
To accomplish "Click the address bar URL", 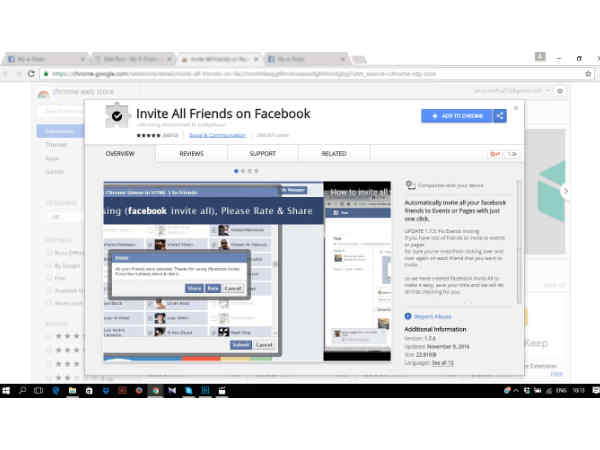I will (244, 73).
